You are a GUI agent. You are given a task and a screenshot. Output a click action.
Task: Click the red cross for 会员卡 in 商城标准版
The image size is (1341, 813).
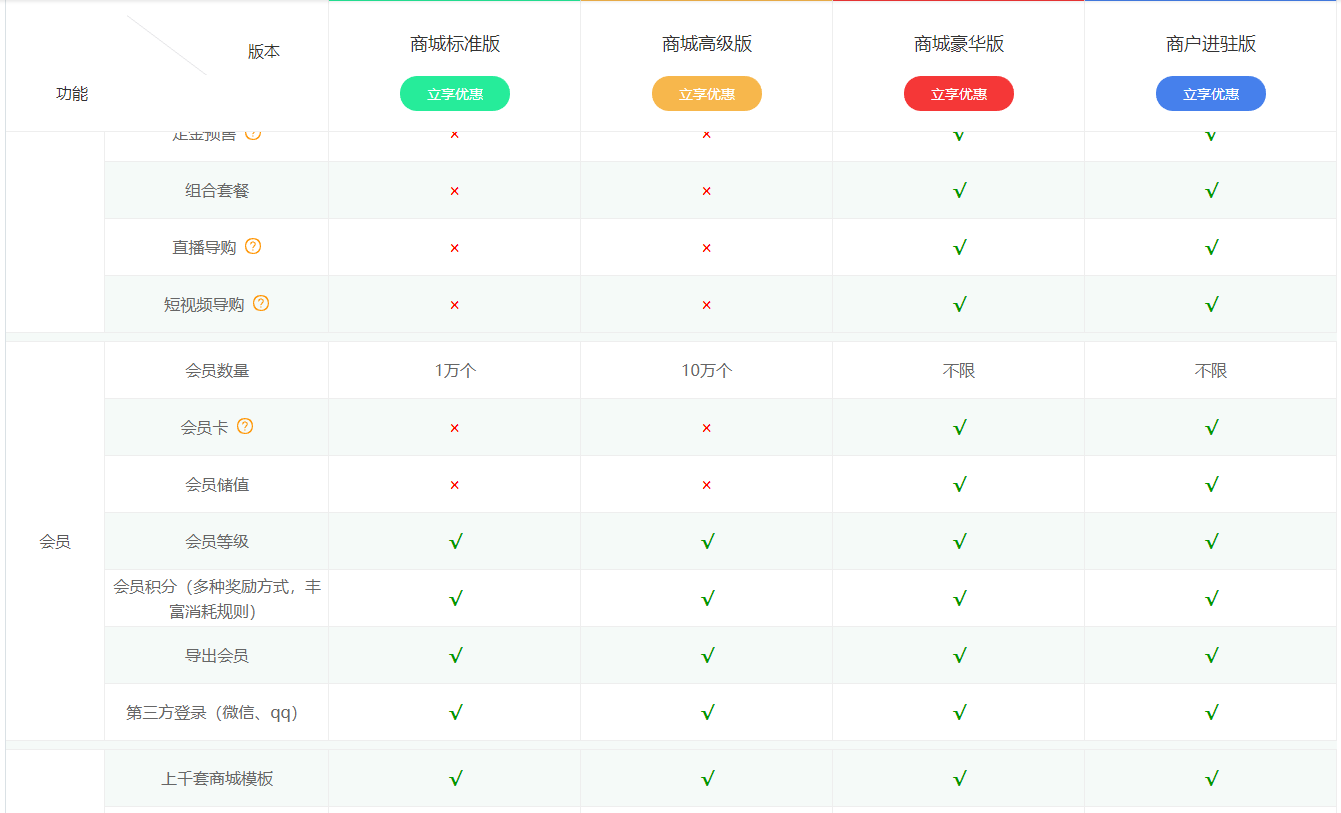pyautogui.click(x=455, y=428)
